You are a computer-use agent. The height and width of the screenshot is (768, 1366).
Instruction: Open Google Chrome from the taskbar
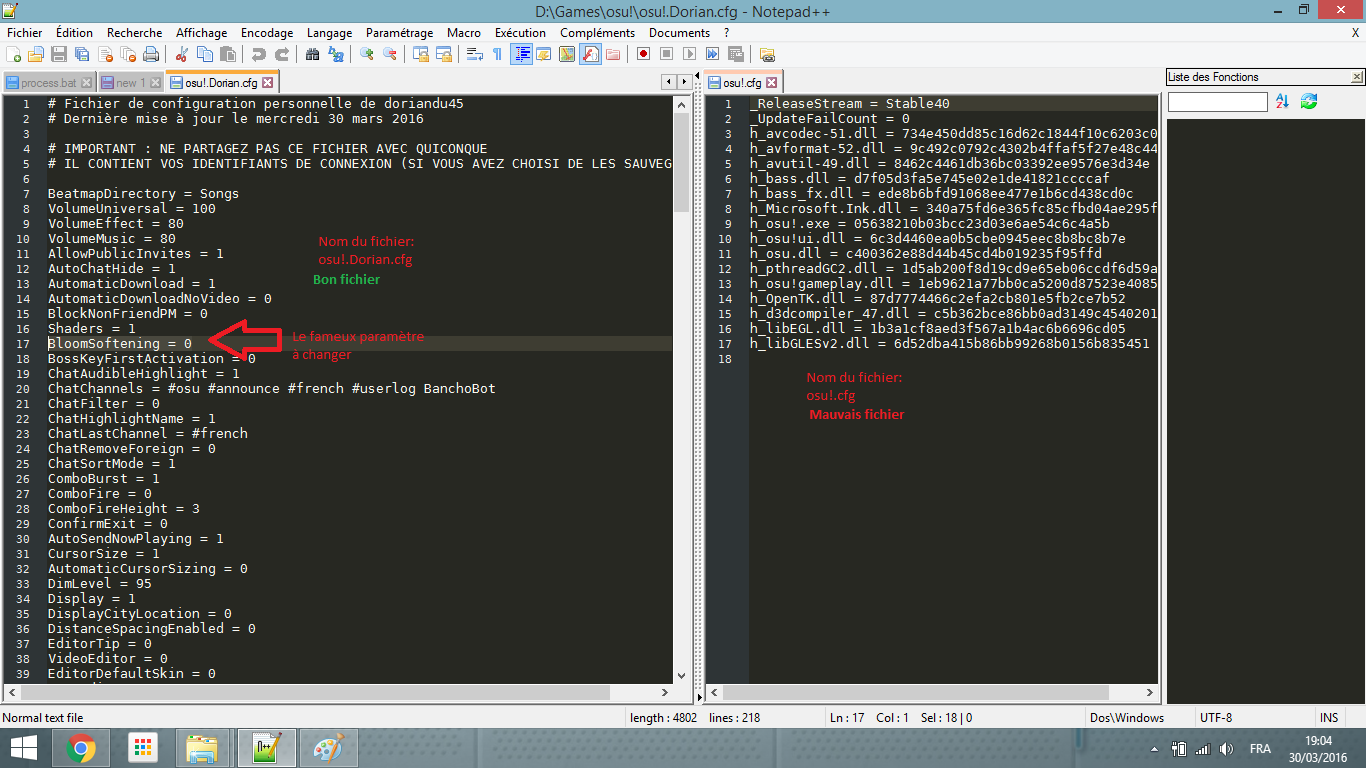click(81, 748)
